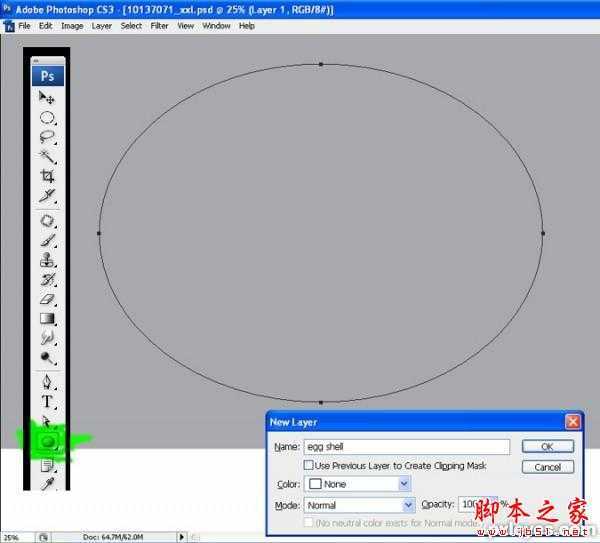Image resolution: width=600 pixels, height=543 pixels.
Task: Enable Use Previous Layer clipping mask
Action: tap(308, 465)
